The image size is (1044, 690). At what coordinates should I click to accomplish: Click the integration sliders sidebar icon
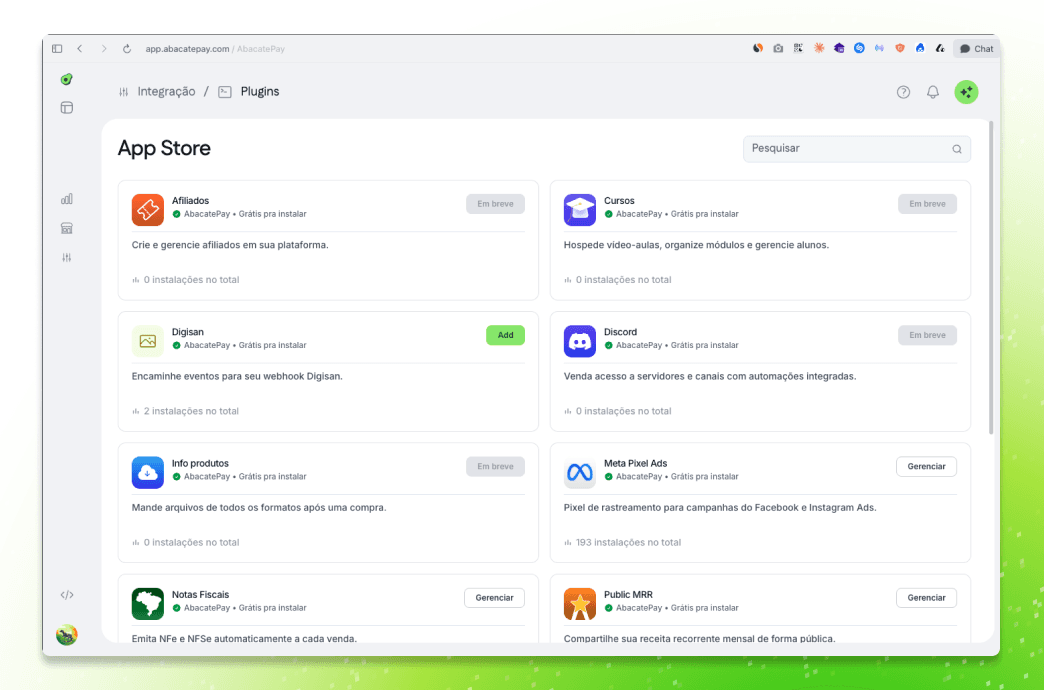(x=67, y=257)
